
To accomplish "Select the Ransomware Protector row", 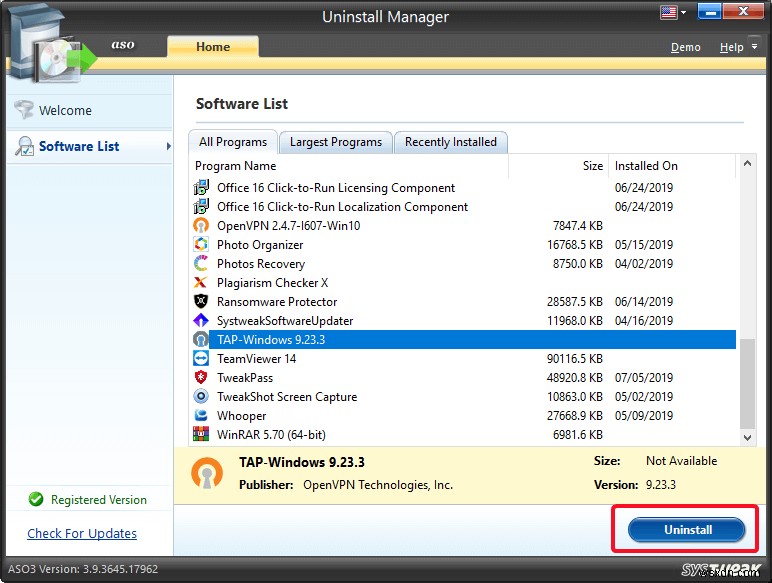I will coord(463,301).
